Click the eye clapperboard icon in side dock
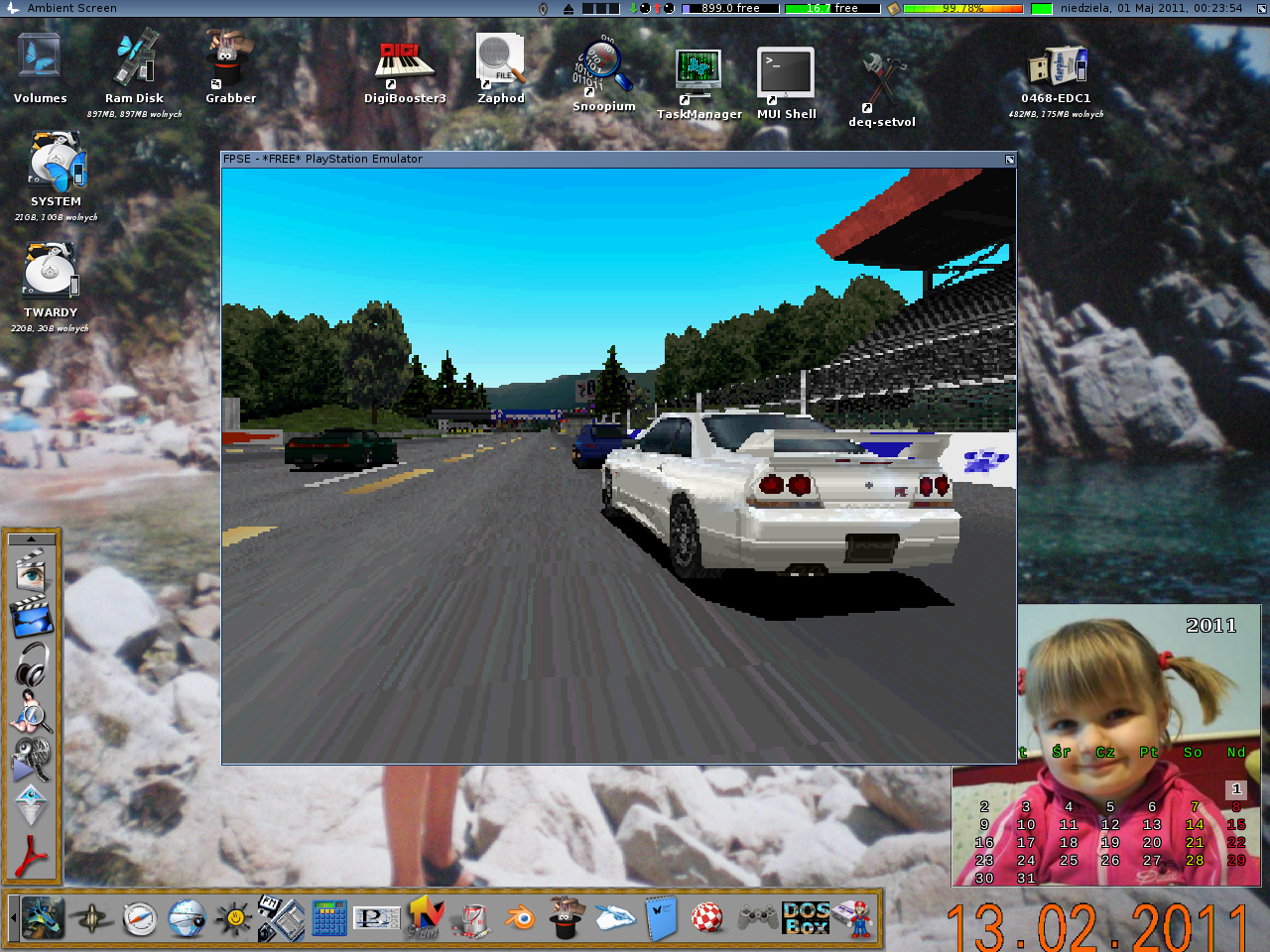 [31, 571]
